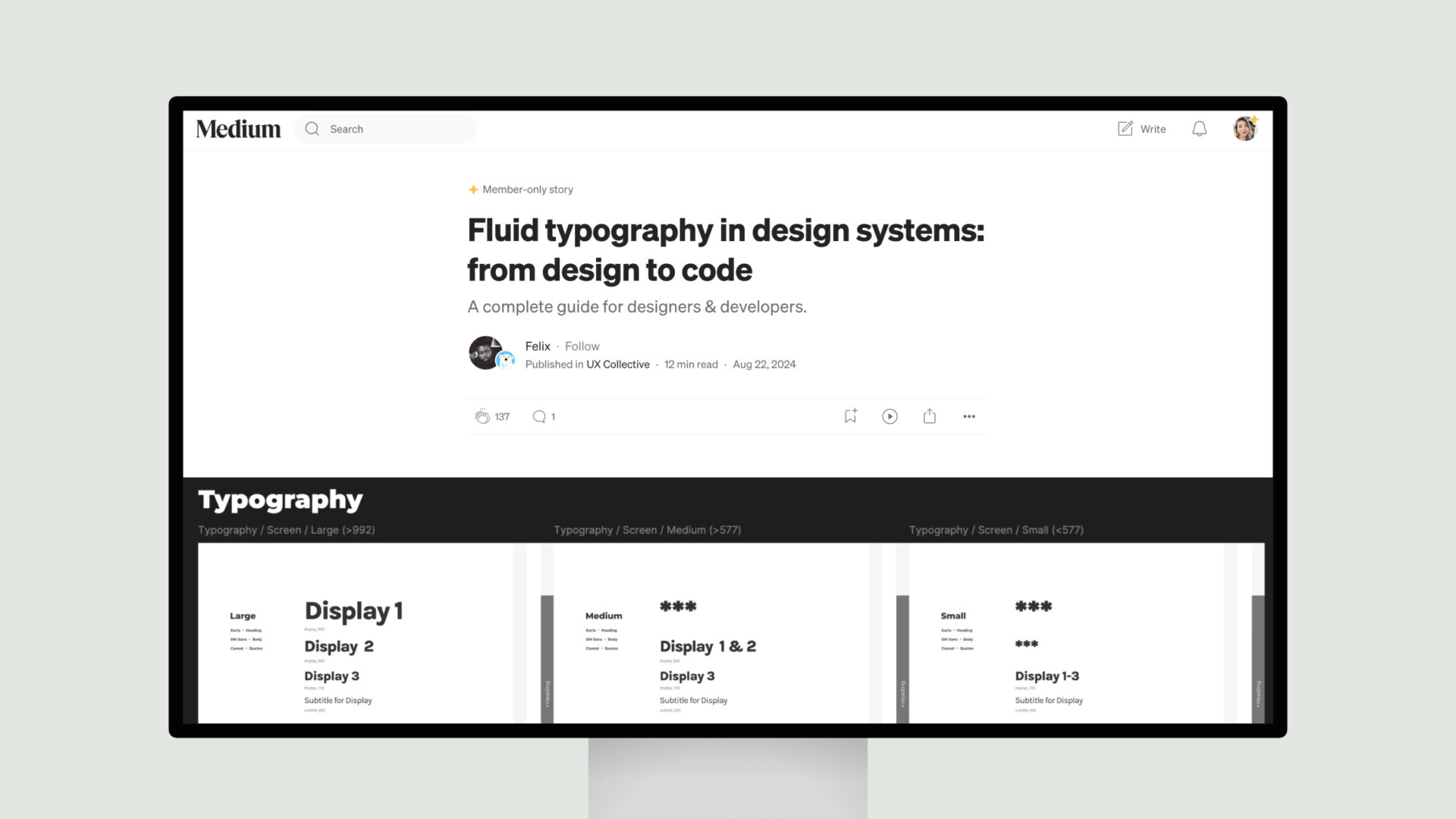Screen dimensions: 1456x819
Task: Click the bookmark/save icon
Action: tap(850, 415)
